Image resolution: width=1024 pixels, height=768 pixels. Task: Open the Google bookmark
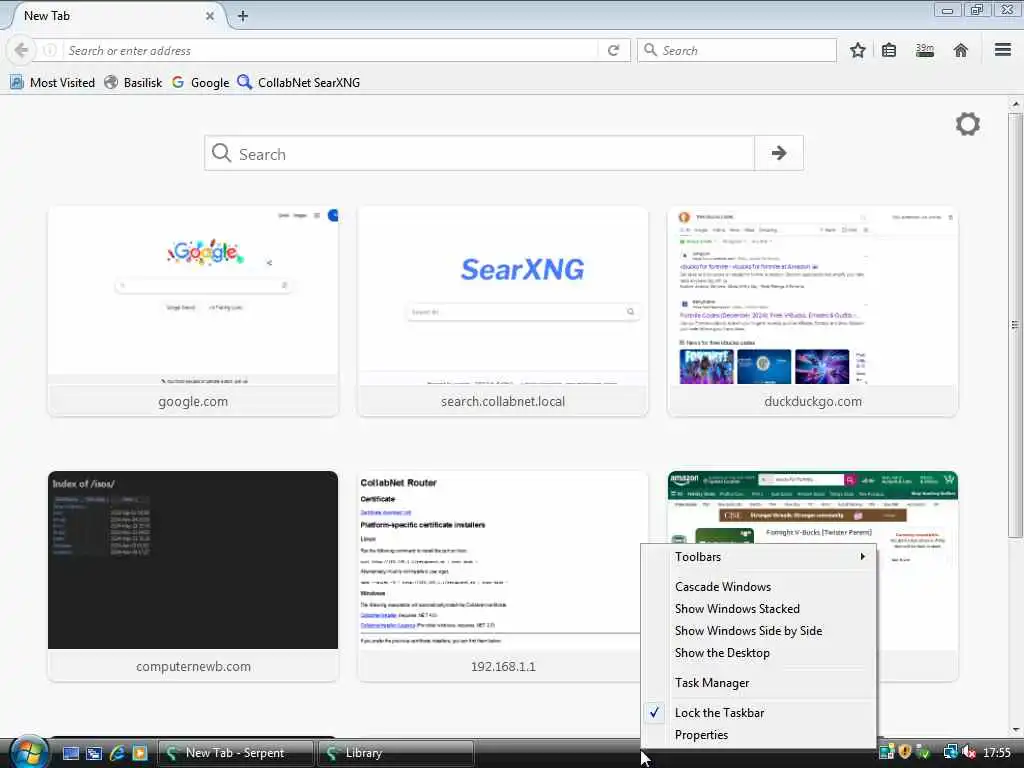point(200,82)
